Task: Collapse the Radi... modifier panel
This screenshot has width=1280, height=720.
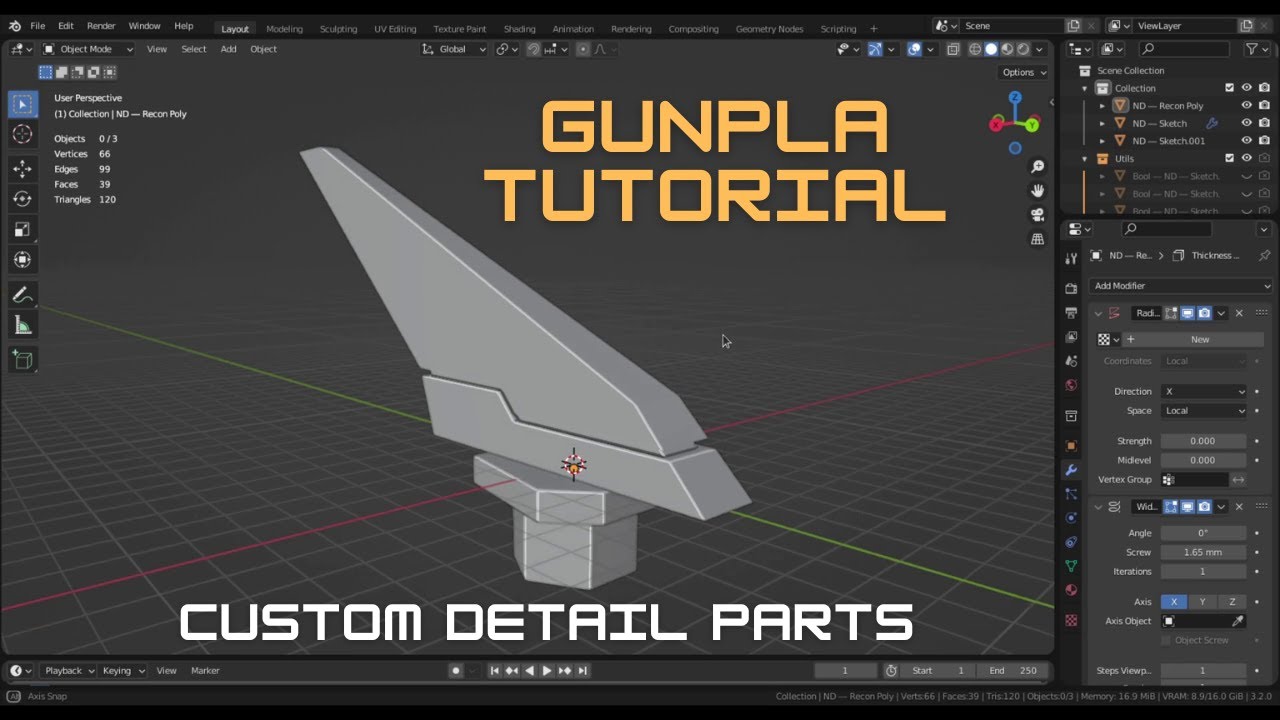Action: coord(1097,313)
